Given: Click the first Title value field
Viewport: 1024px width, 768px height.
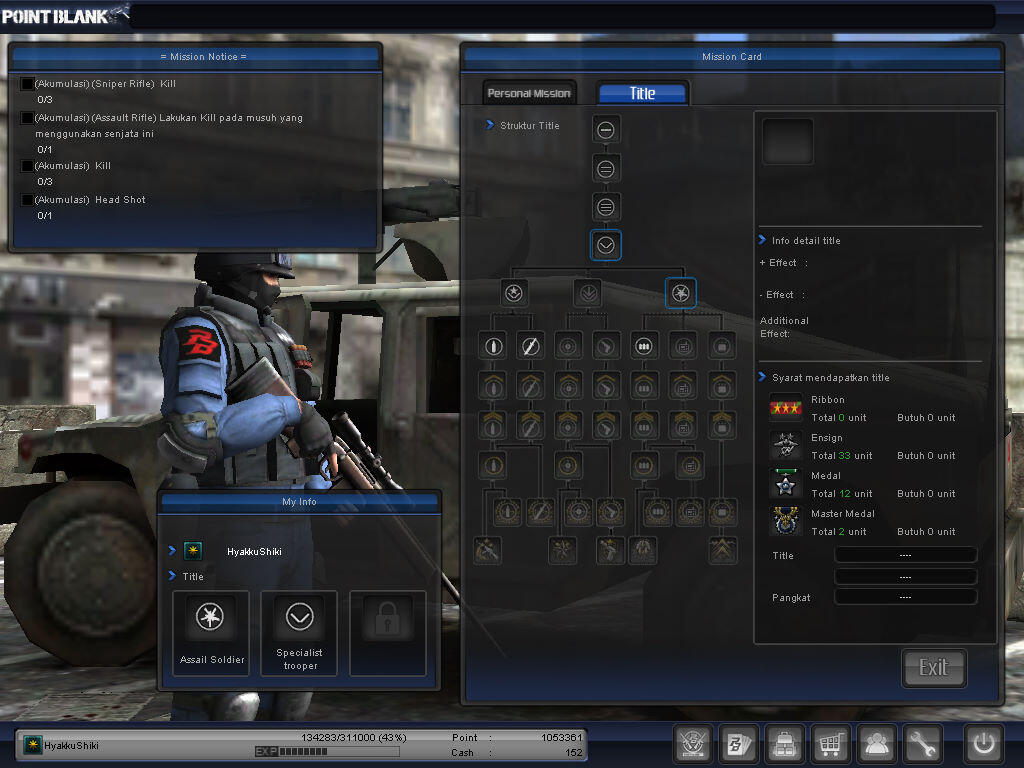Looking at the screenshot, I should point(906,555).
